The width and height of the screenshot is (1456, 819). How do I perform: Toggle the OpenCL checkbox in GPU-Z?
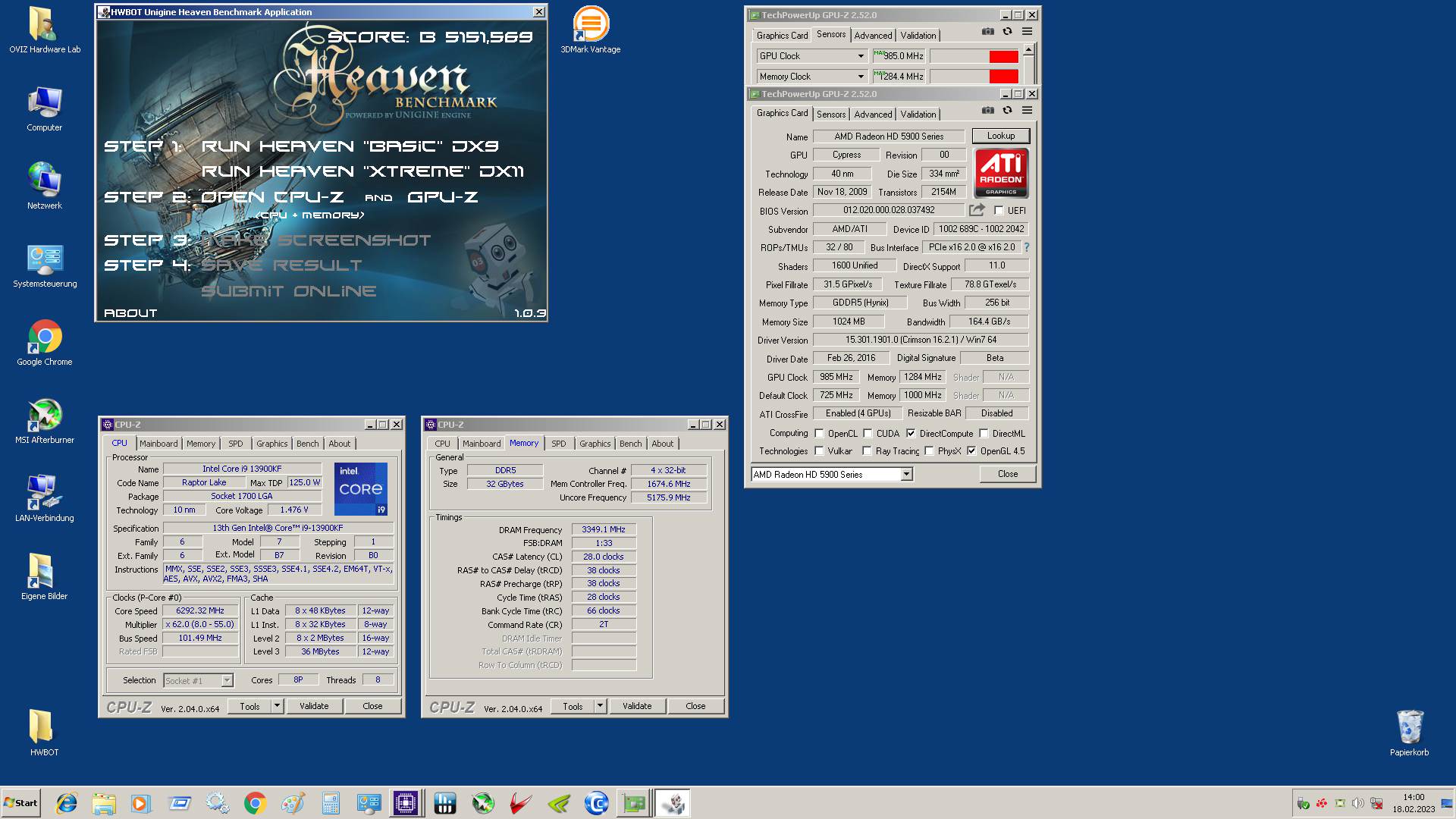pos(819,434)
